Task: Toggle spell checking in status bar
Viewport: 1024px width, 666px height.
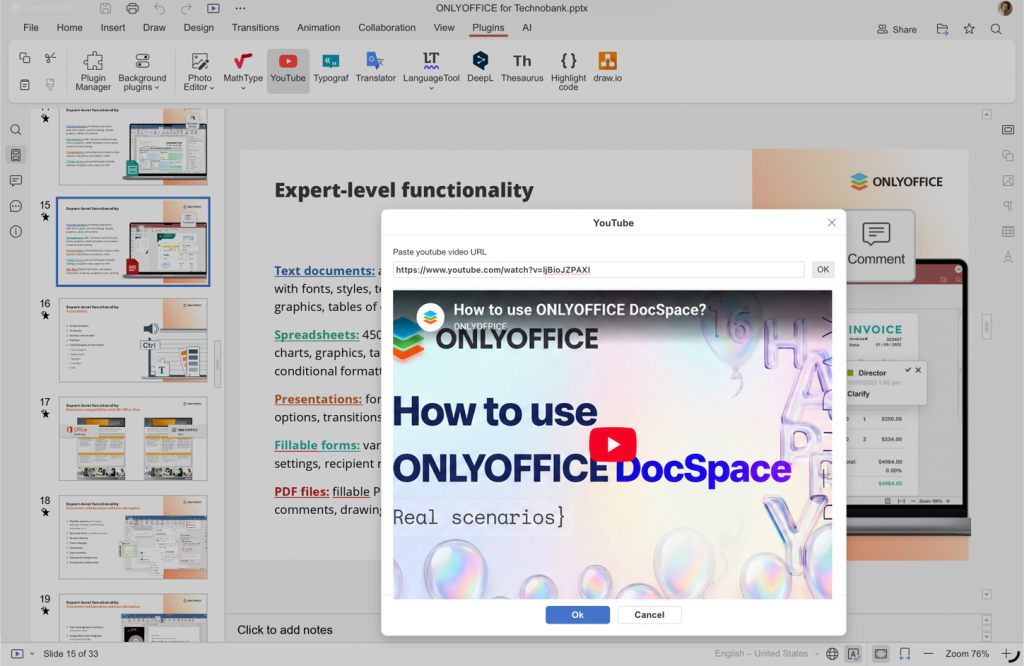Action: 853,654
